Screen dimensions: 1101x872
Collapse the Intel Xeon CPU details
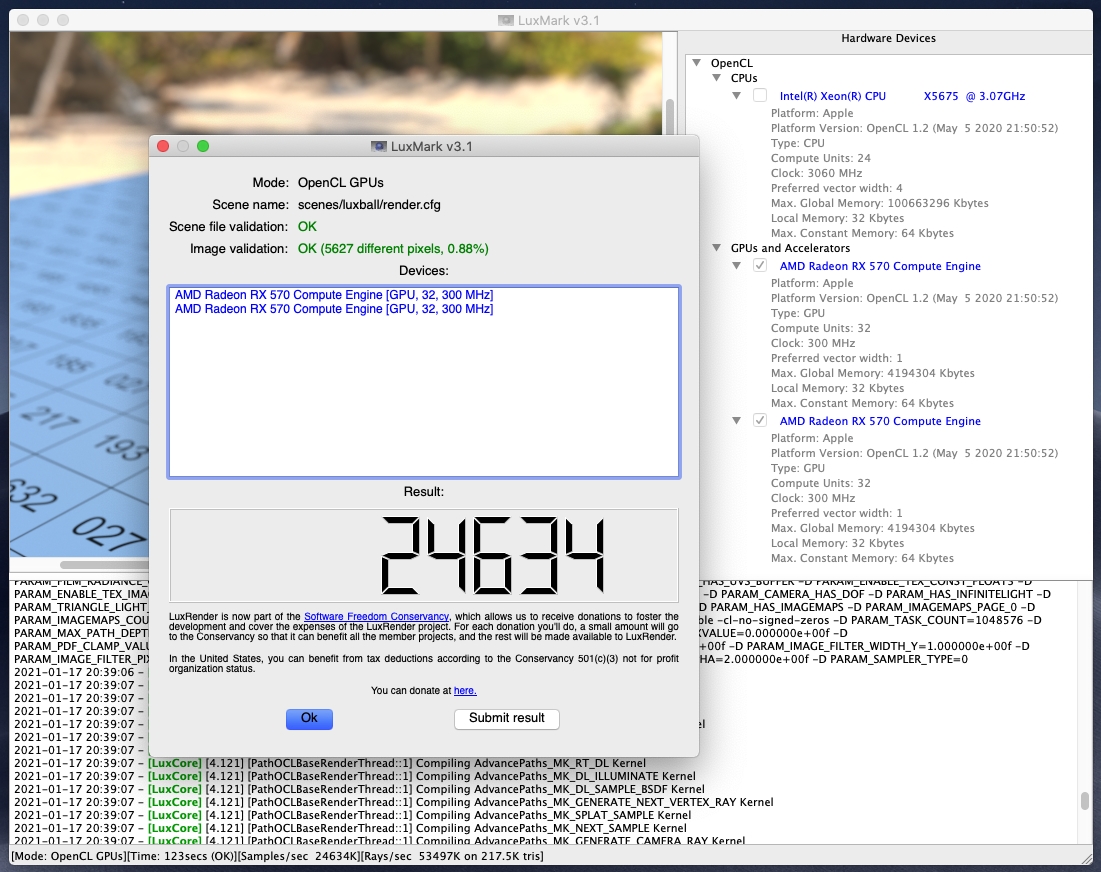[x=736, y=95]
